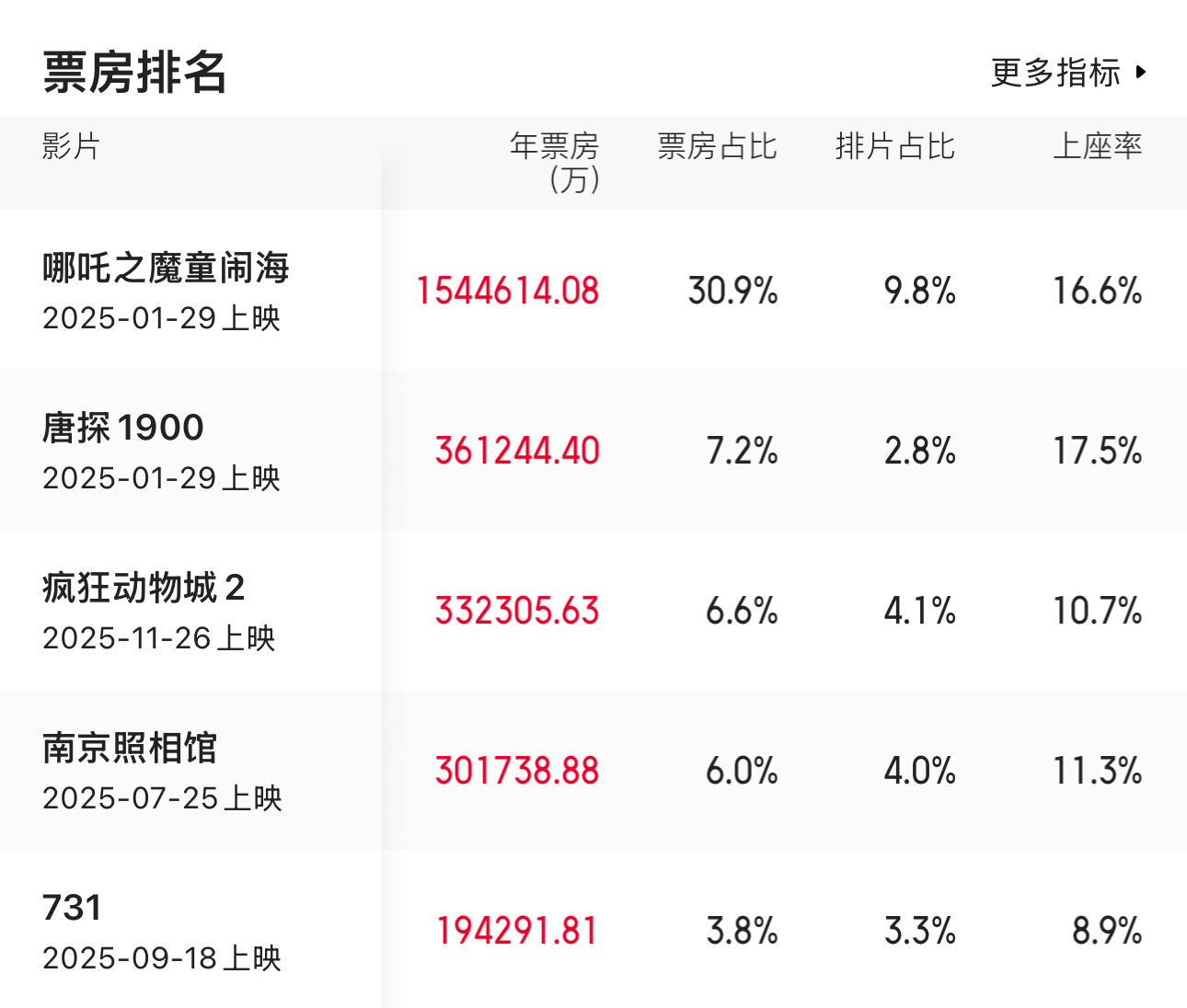Click the 更多指标 arrow icon

(x=1142, y=72)
